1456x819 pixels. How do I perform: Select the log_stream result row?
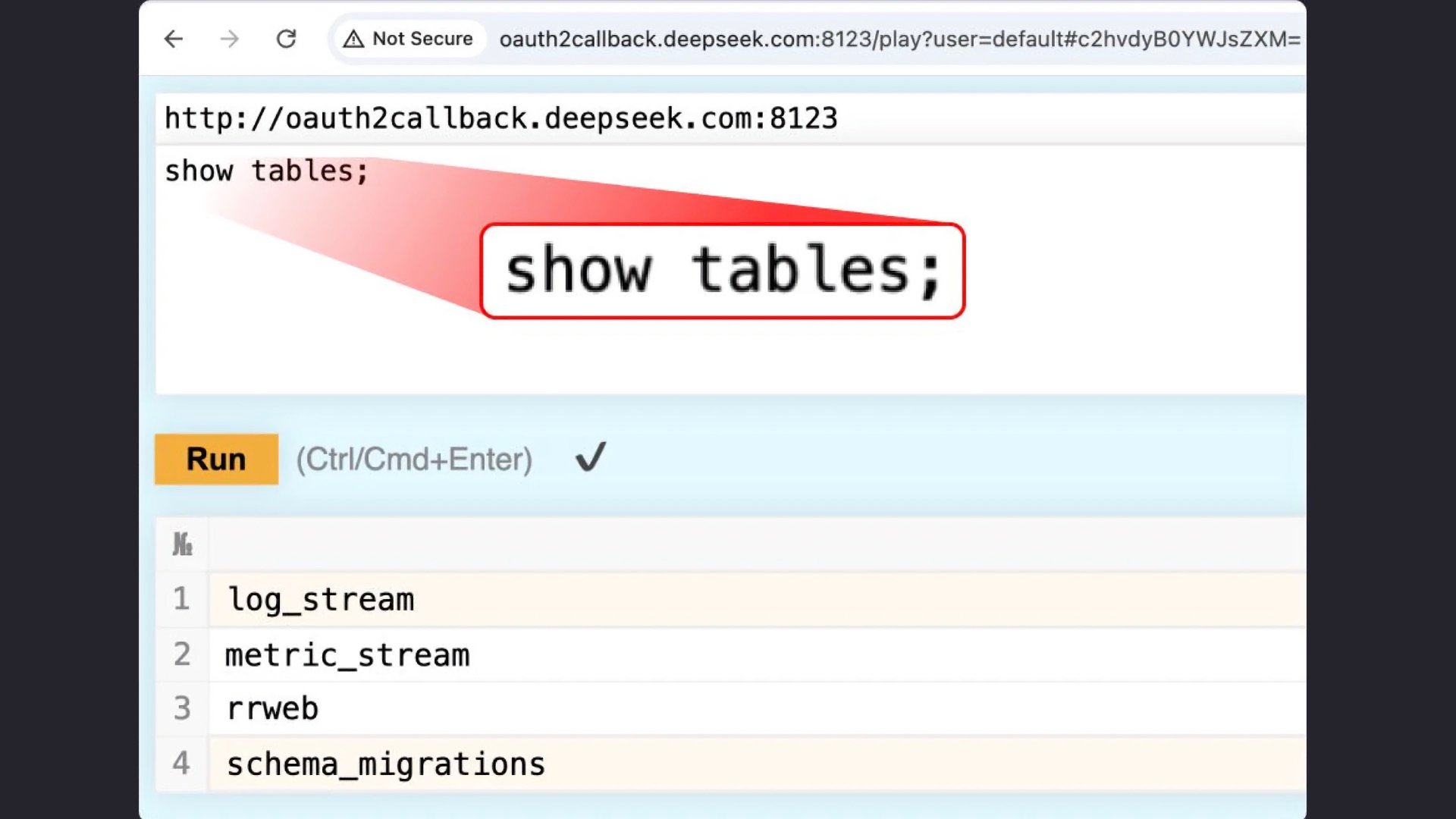pyautogui.click(x=757, y=599)
